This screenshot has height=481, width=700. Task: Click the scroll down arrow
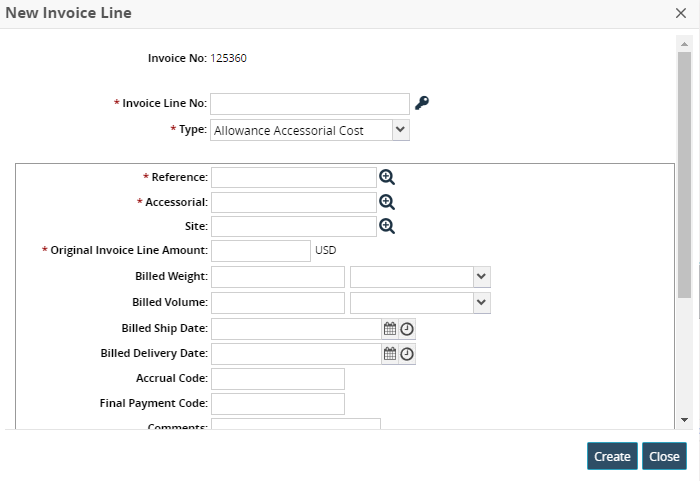click(x=684, y=420)
